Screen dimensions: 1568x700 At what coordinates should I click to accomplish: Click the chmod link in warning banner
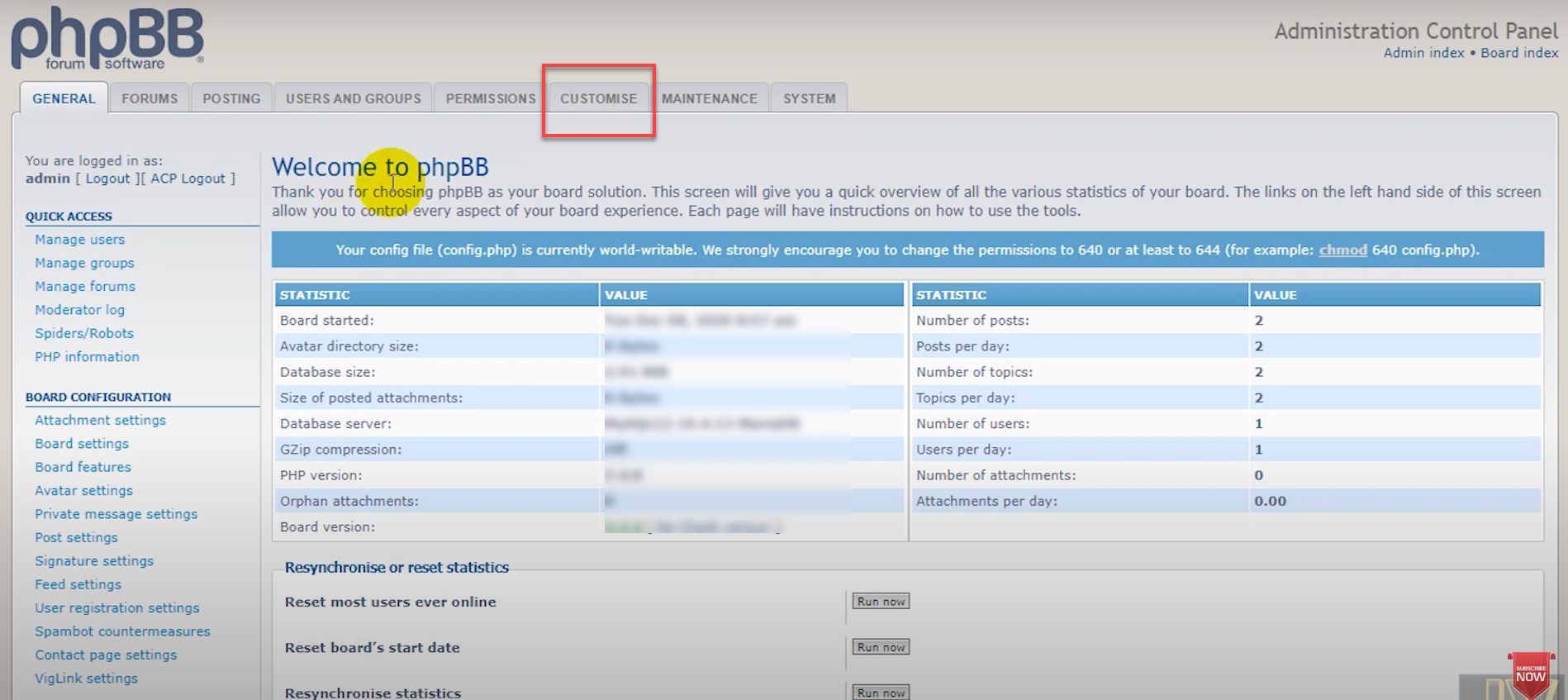point(1342,250)
